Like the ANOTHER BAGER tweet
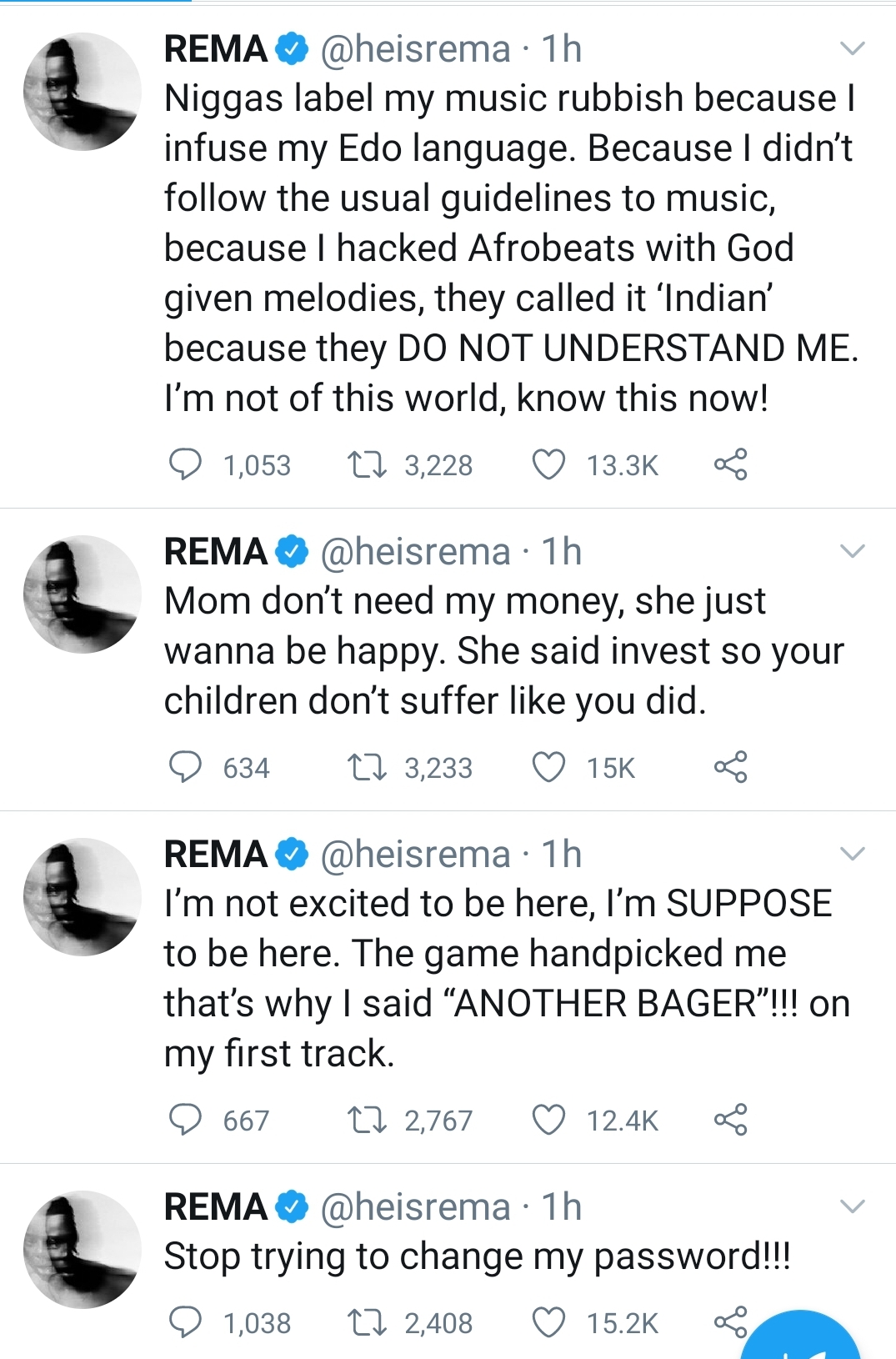Viewport: 896px width, 1359px height. click(548, 1120)
